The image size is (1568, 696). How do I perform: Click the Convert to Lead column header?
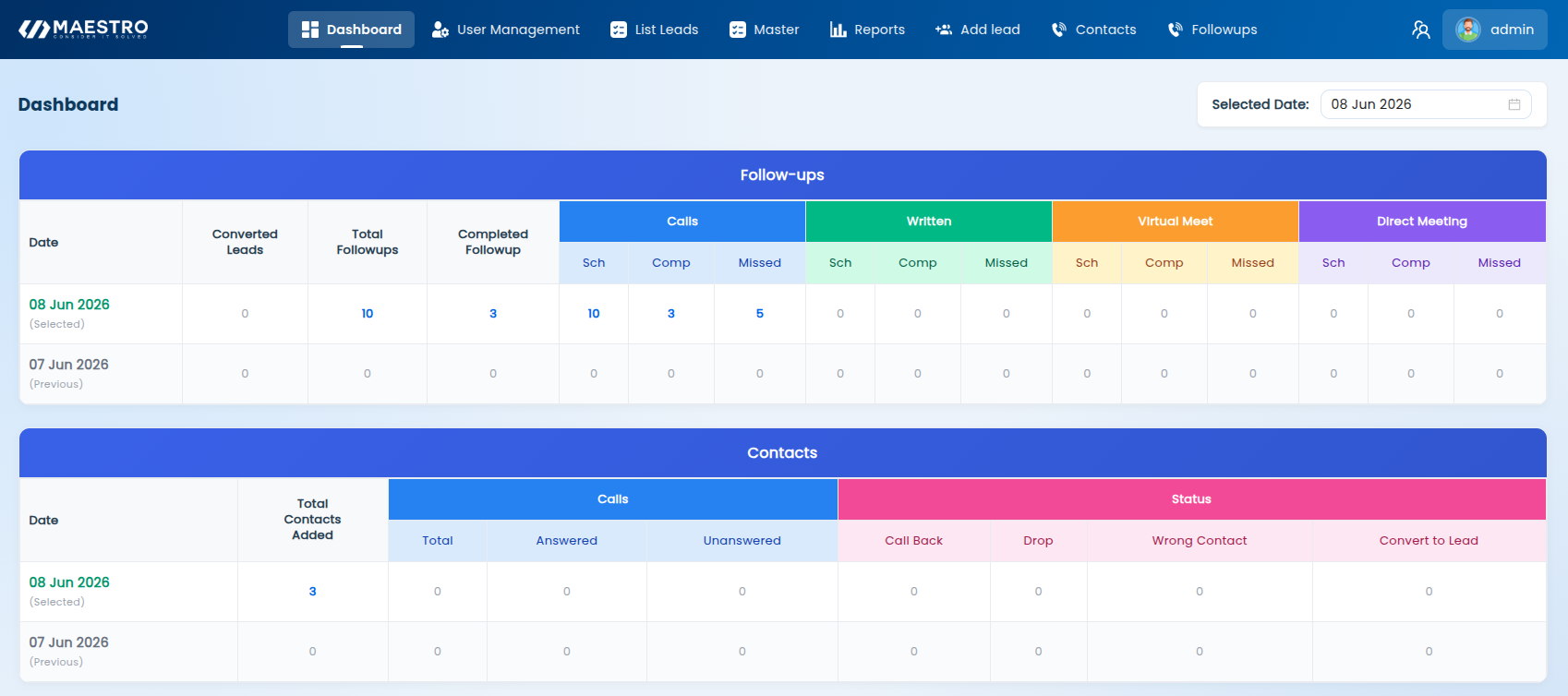(x=1429, y=541)
